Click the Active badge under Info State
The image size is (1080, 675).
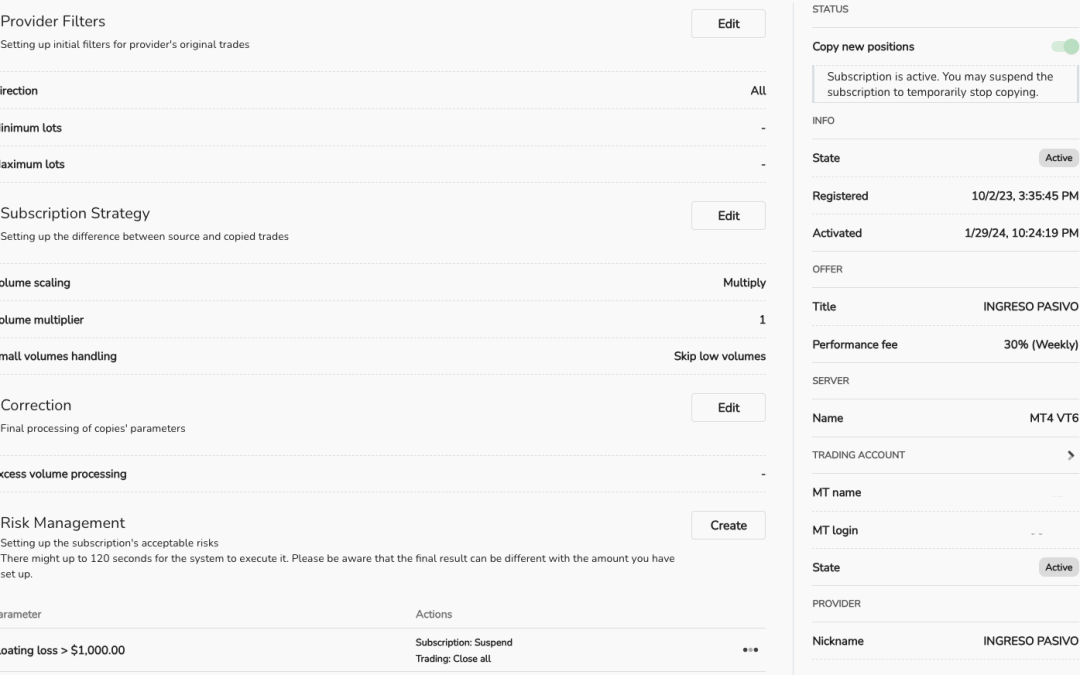(x=1058, y=158)
